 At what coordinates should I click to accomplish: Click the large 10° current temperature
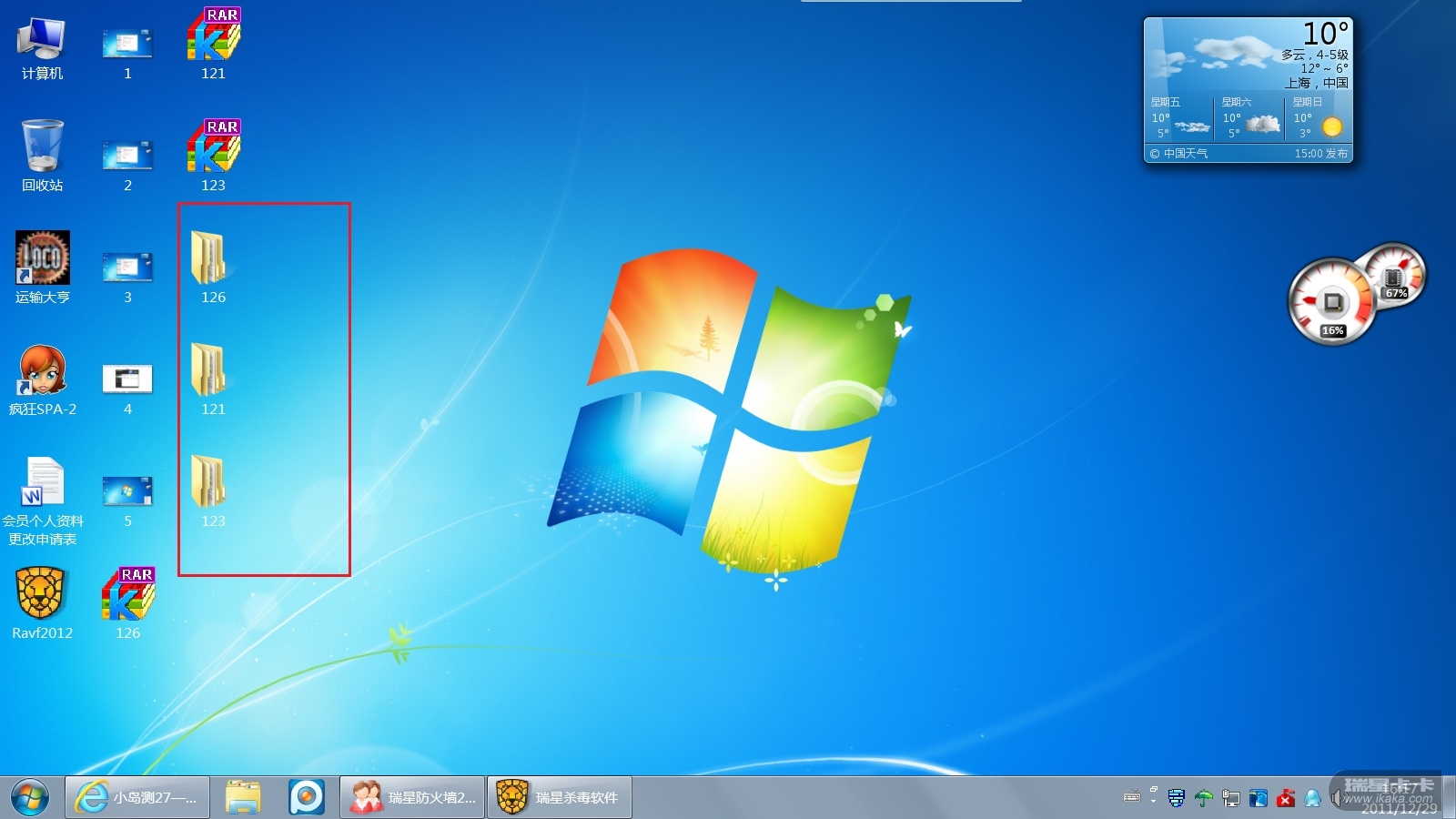click(1325, 34)
